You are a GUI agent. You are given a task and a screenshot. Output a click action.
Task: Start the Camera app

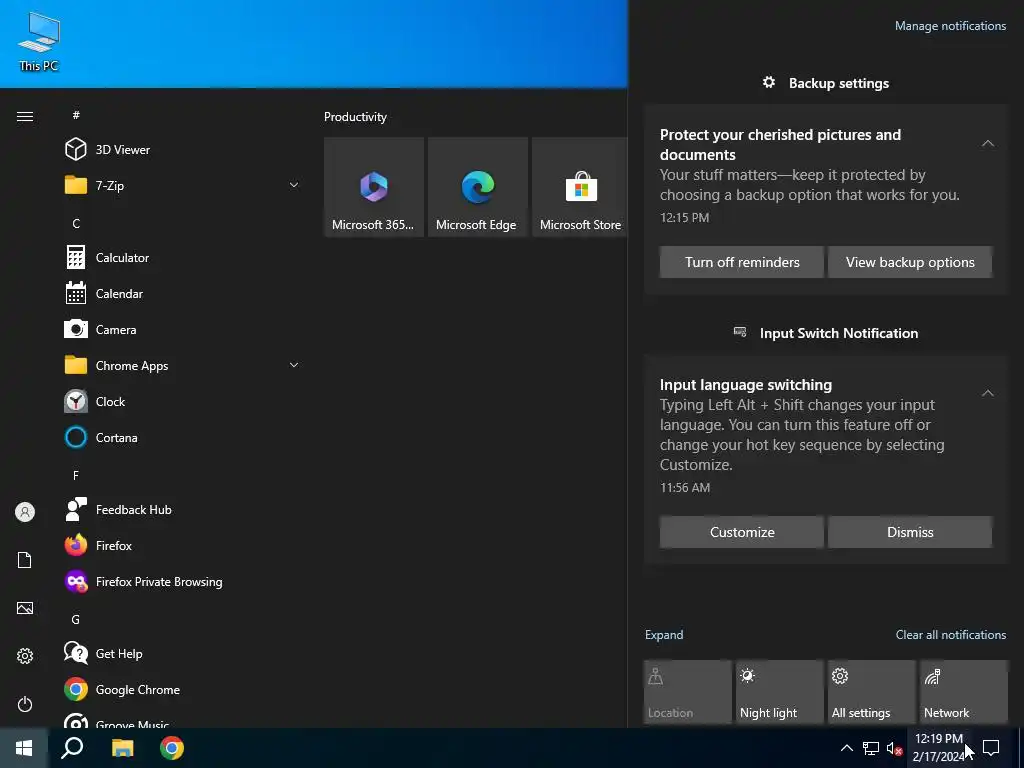[182, 329]
